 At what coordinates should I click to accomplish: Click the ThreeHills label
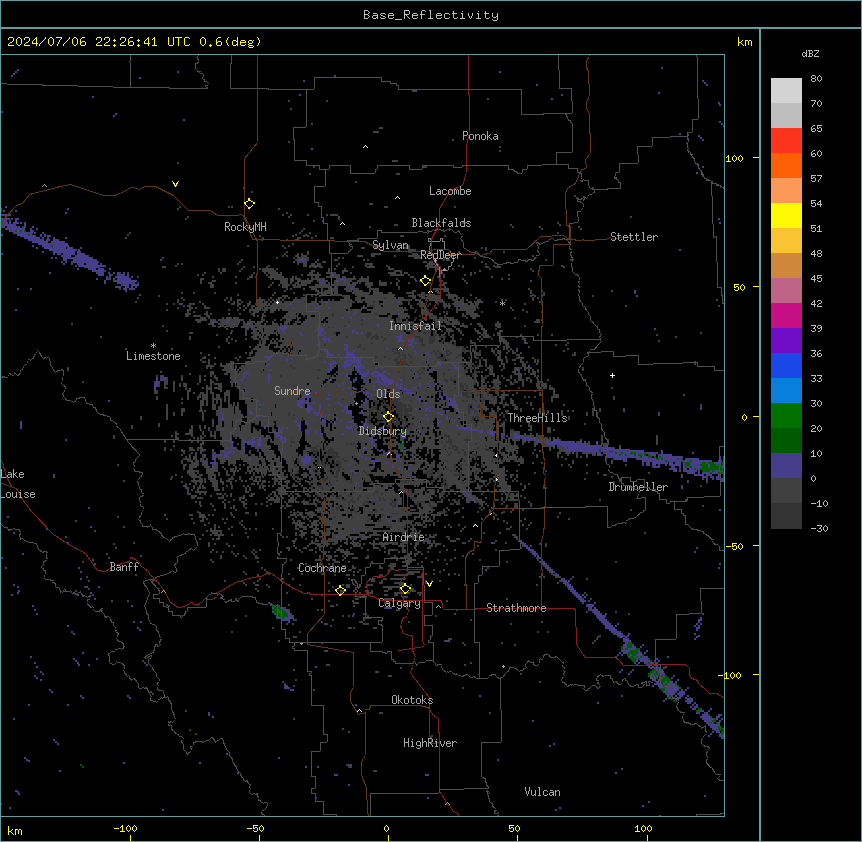(x=537, y=418)
